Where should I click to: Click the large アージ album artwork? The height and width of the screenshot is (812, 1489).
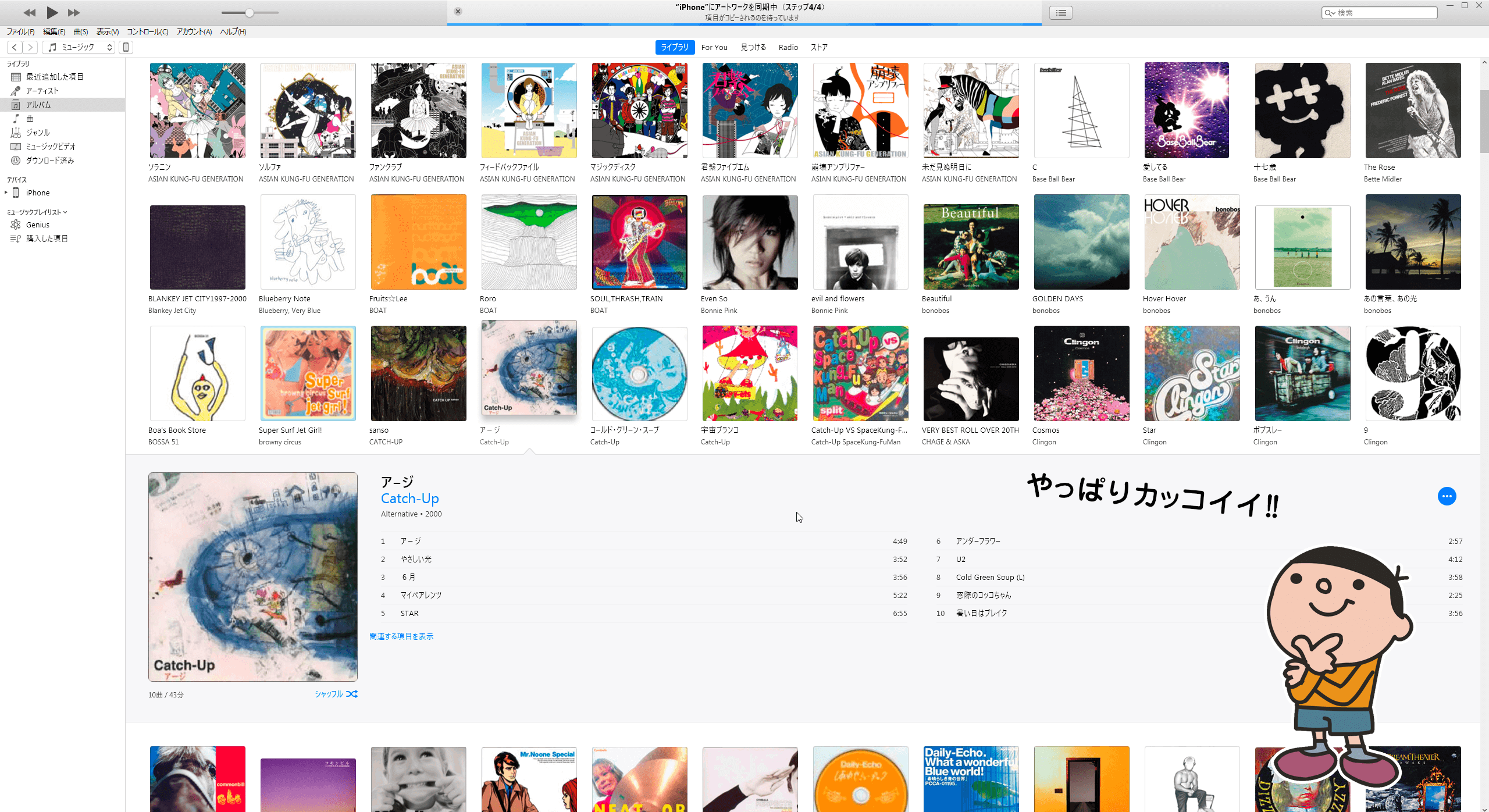(x=253, y=577)
